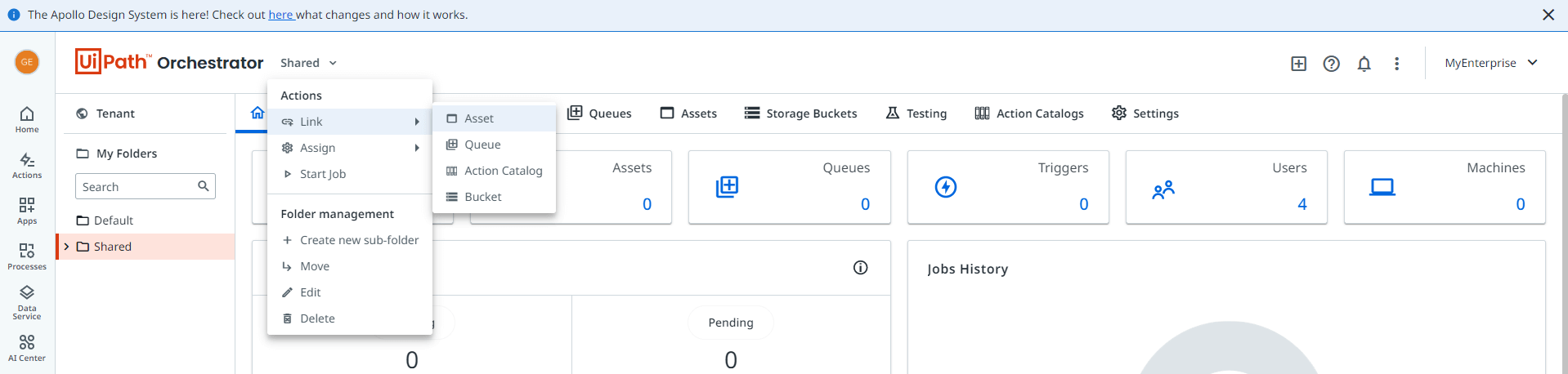
Task: Click the Machines card laptop icon
Action: [x=1382, y=188]
